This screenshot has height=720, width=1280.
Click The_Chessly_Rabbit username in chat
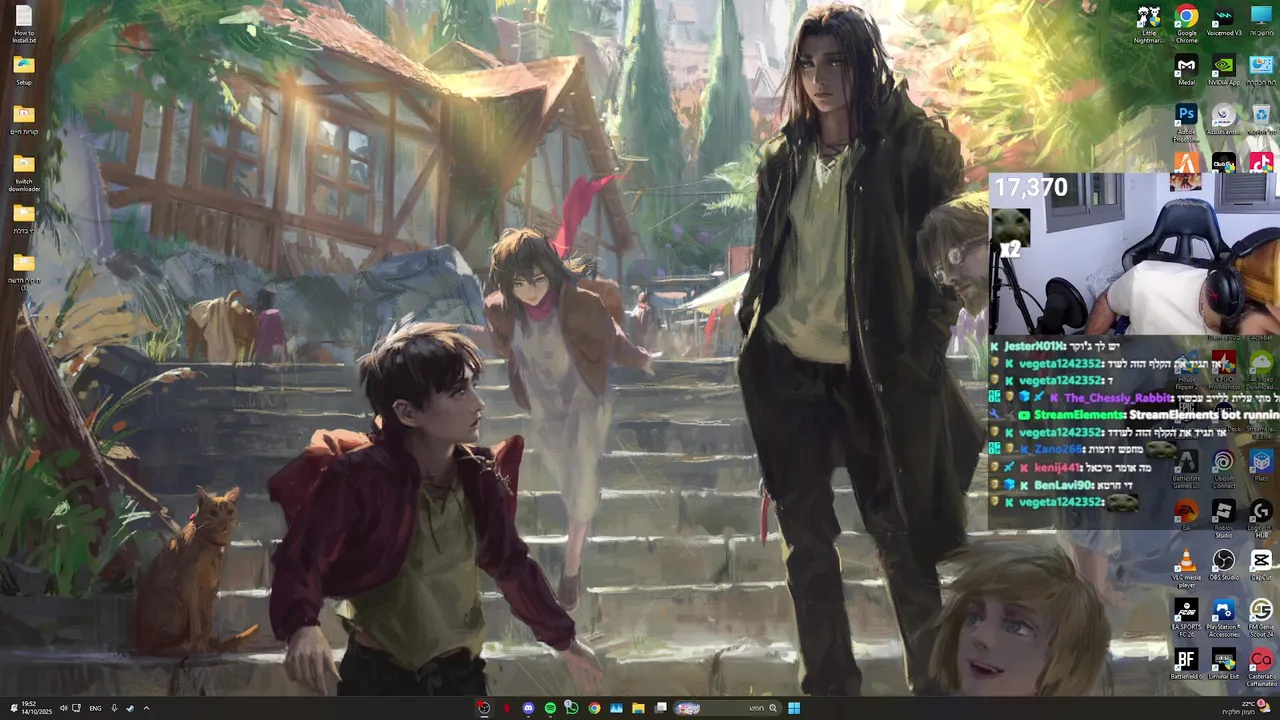1118,398
